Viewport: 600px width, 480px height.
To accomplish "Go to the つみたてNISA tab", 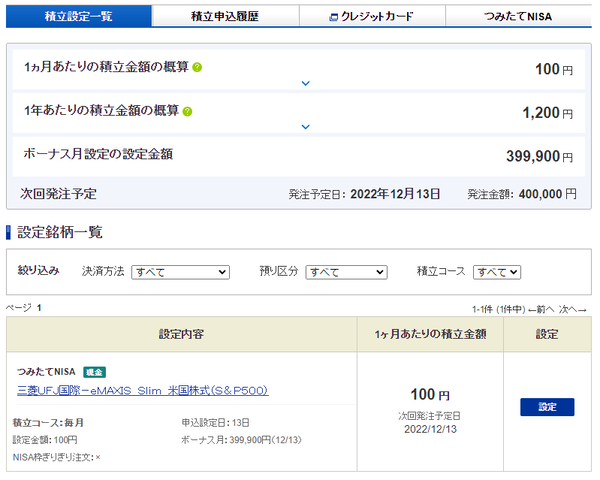I will click(x=518, y=16).
